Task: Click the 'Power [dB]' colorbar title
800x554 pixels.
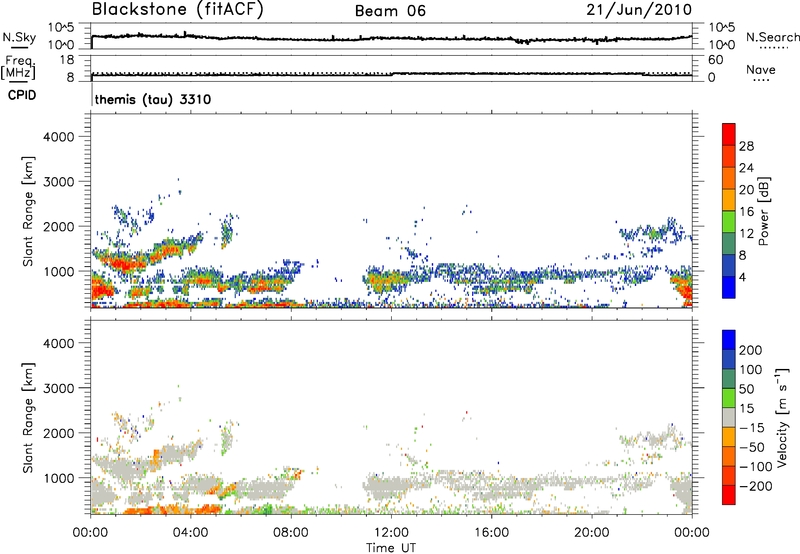Action: click(763, 211)
